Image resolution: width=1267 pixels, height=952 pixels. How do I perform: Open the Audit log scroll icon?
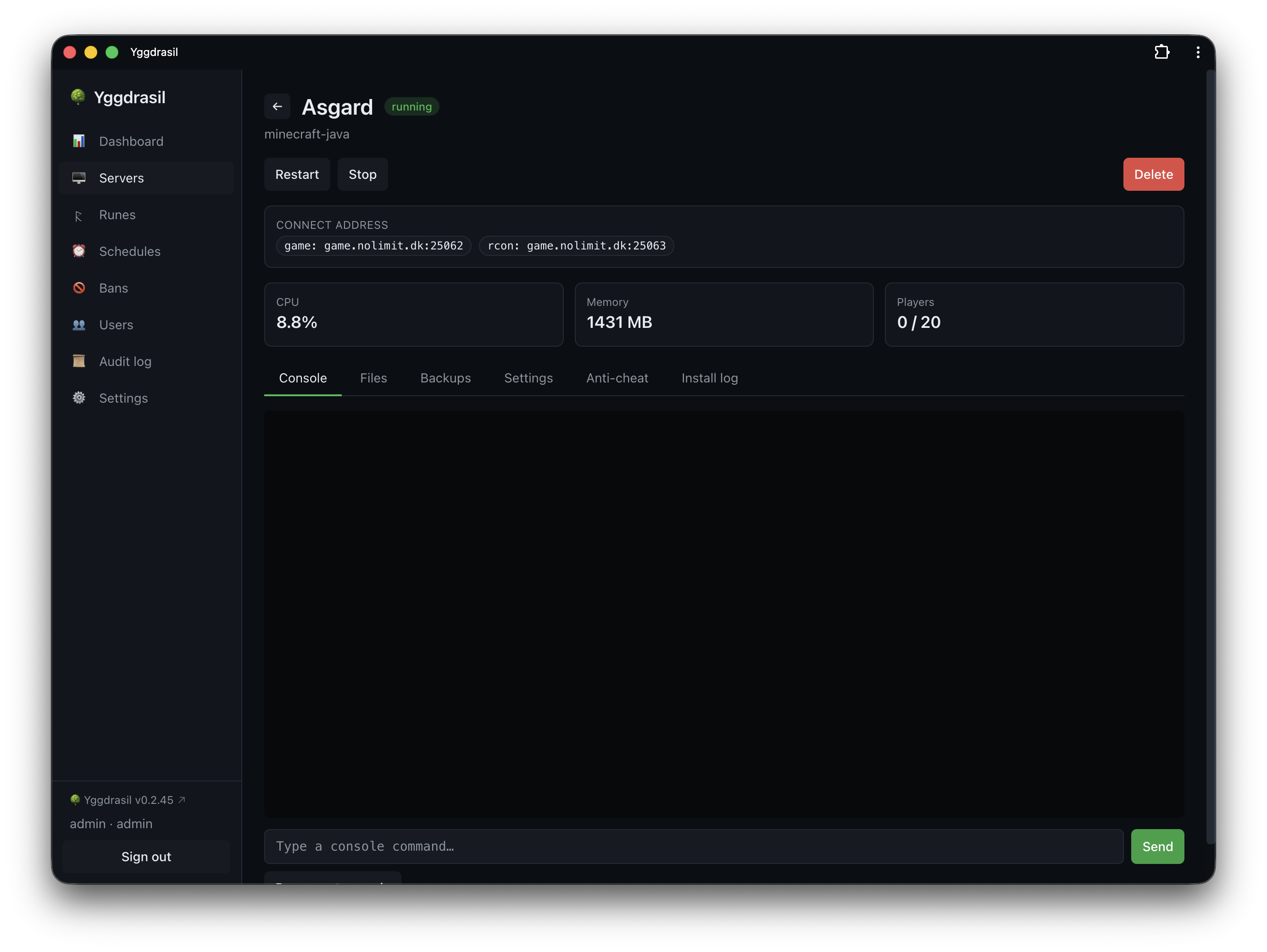[79, 361]
